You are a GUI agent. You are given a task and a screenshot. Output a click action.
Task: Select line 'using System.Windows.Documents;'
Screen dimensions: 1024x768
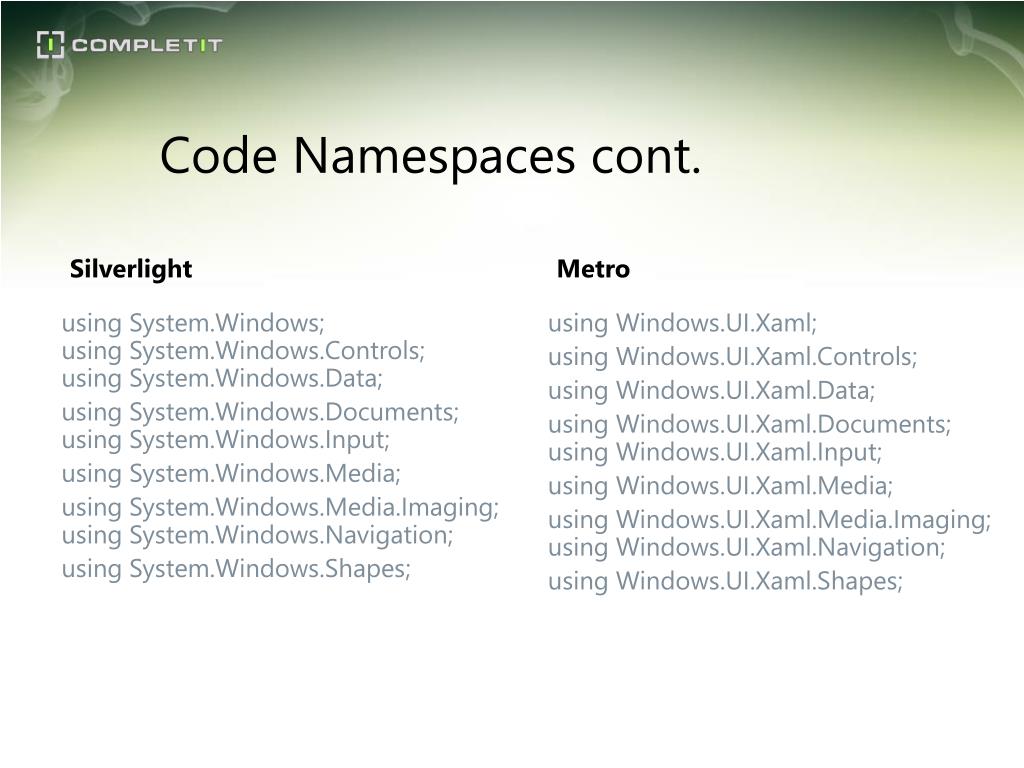(x=261, y=412)
